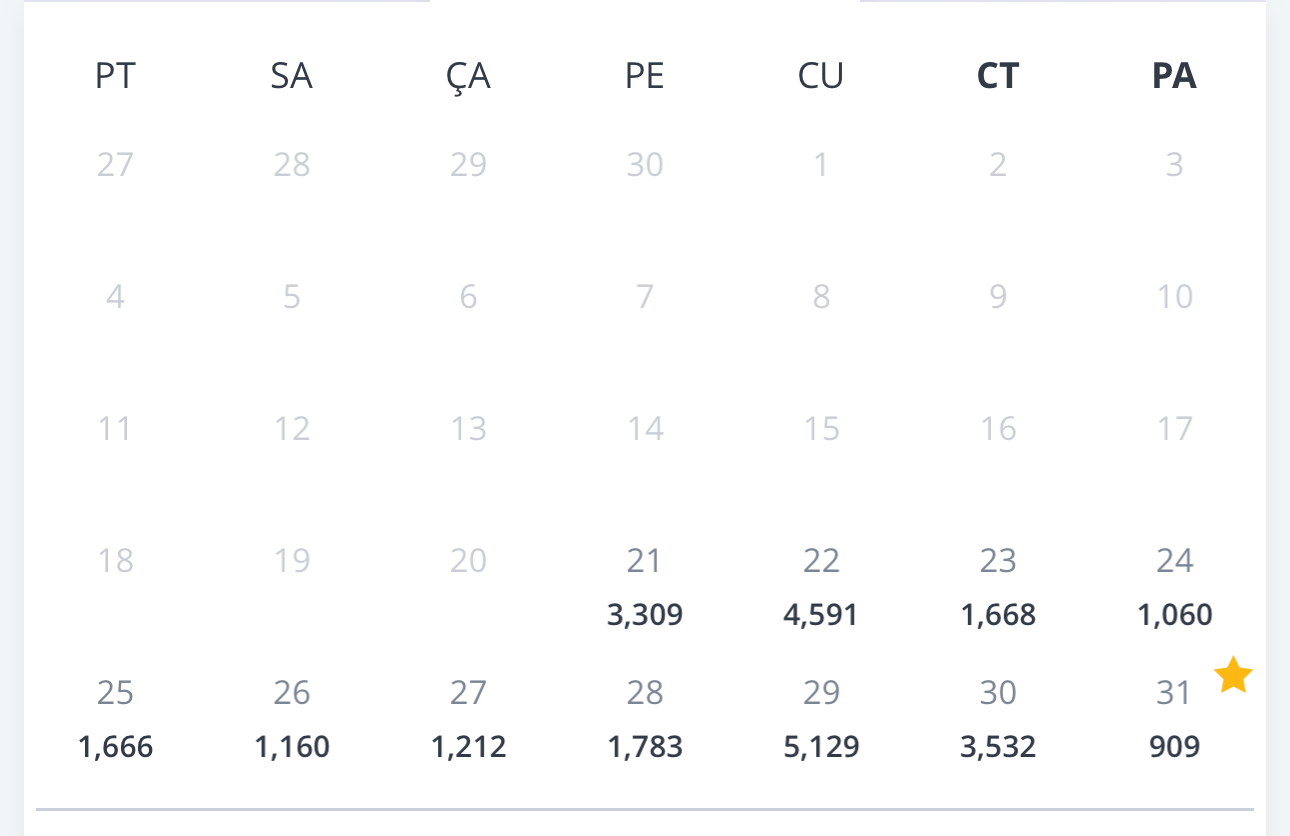Click the PT weekday column header

[x=115, y=76]
